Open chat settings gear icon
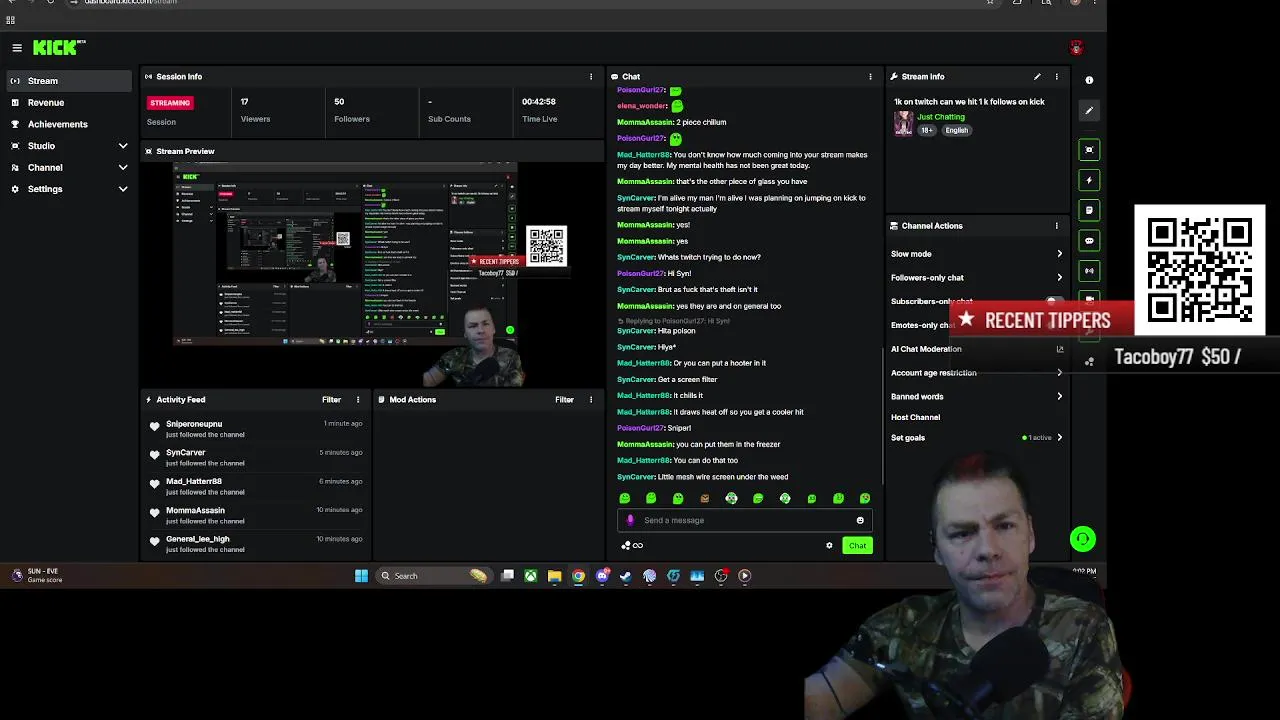The height and width of the screenshot is (720, 1280). 829,545
